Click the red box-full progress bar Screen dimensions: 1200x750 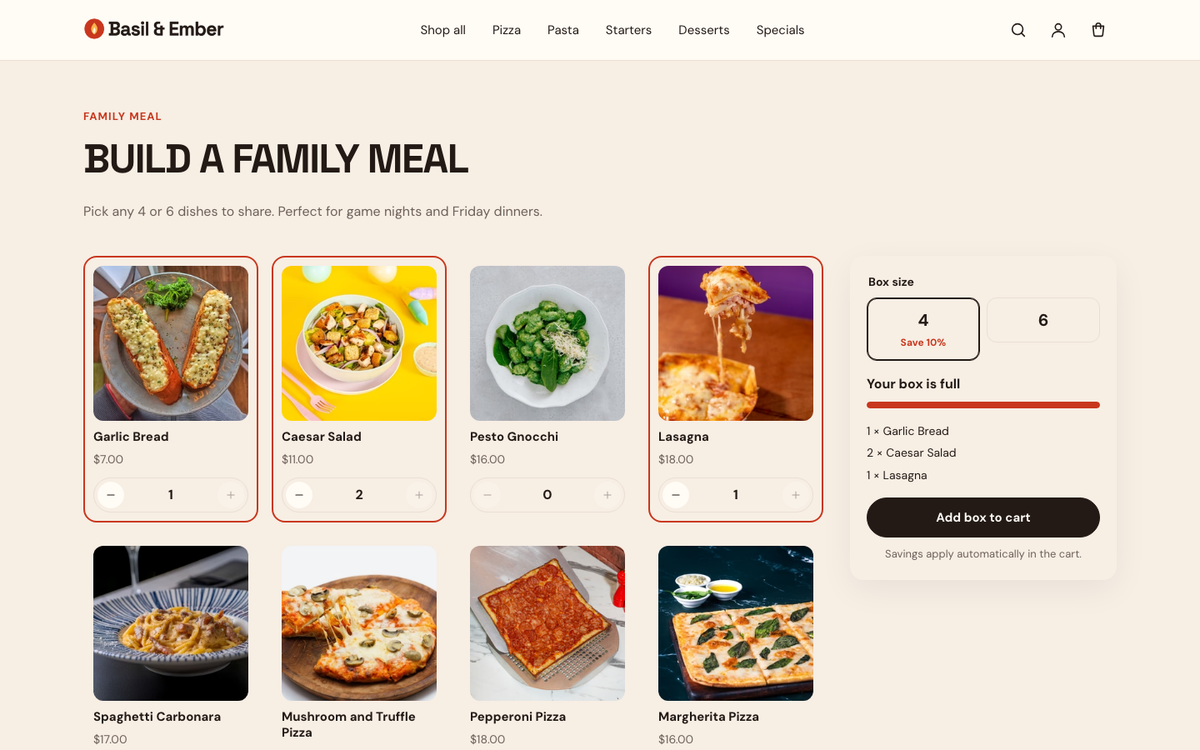point(983,405)
